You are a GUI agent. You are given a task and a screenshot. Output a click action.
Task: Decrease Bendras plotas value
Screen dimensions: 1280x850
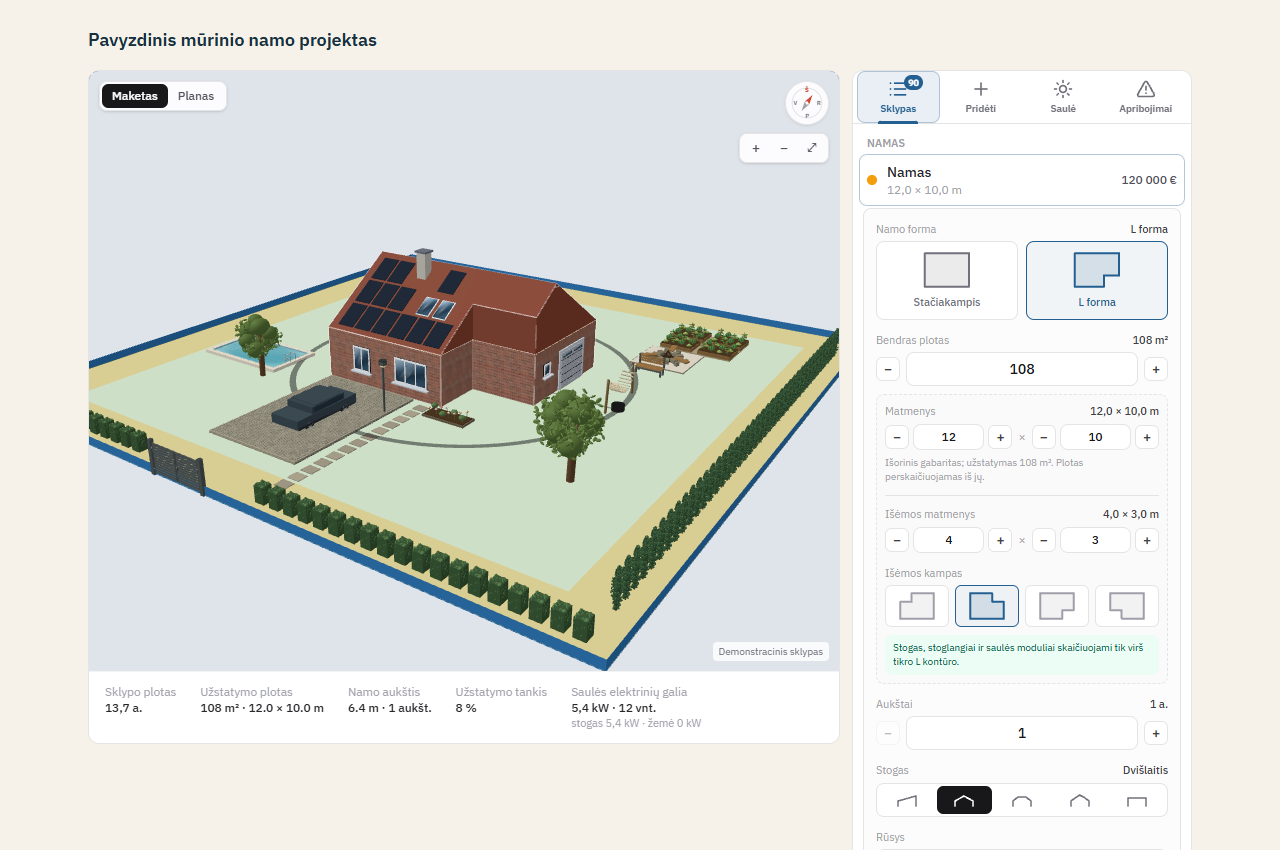[x=888, y=369]
